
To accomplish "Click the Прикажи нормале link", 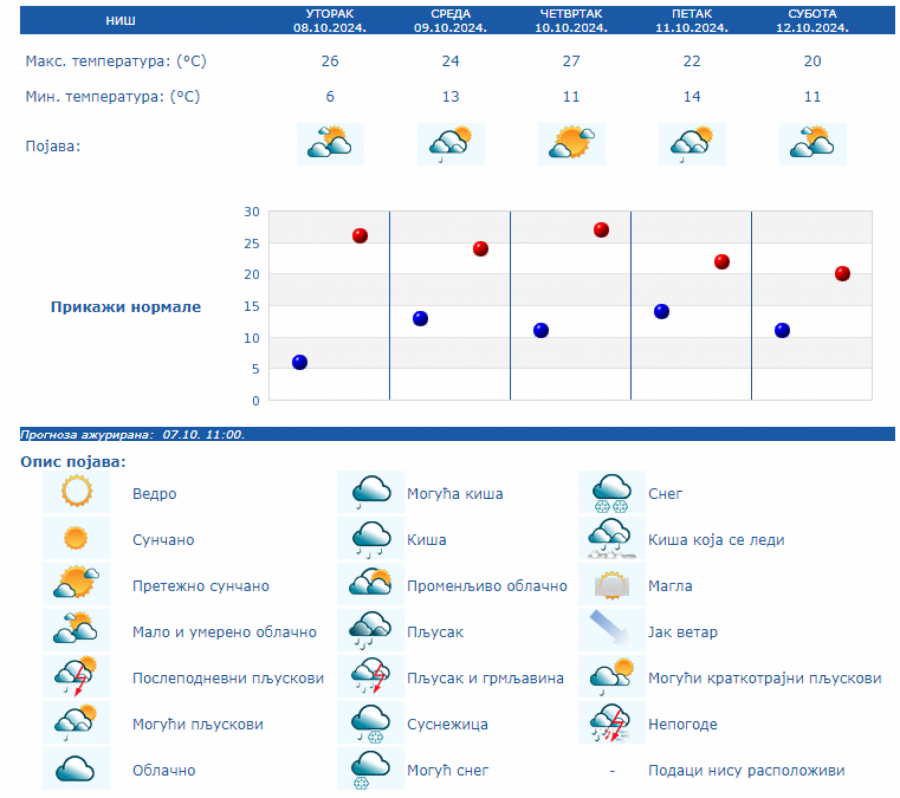I will [x=126, y=307].
